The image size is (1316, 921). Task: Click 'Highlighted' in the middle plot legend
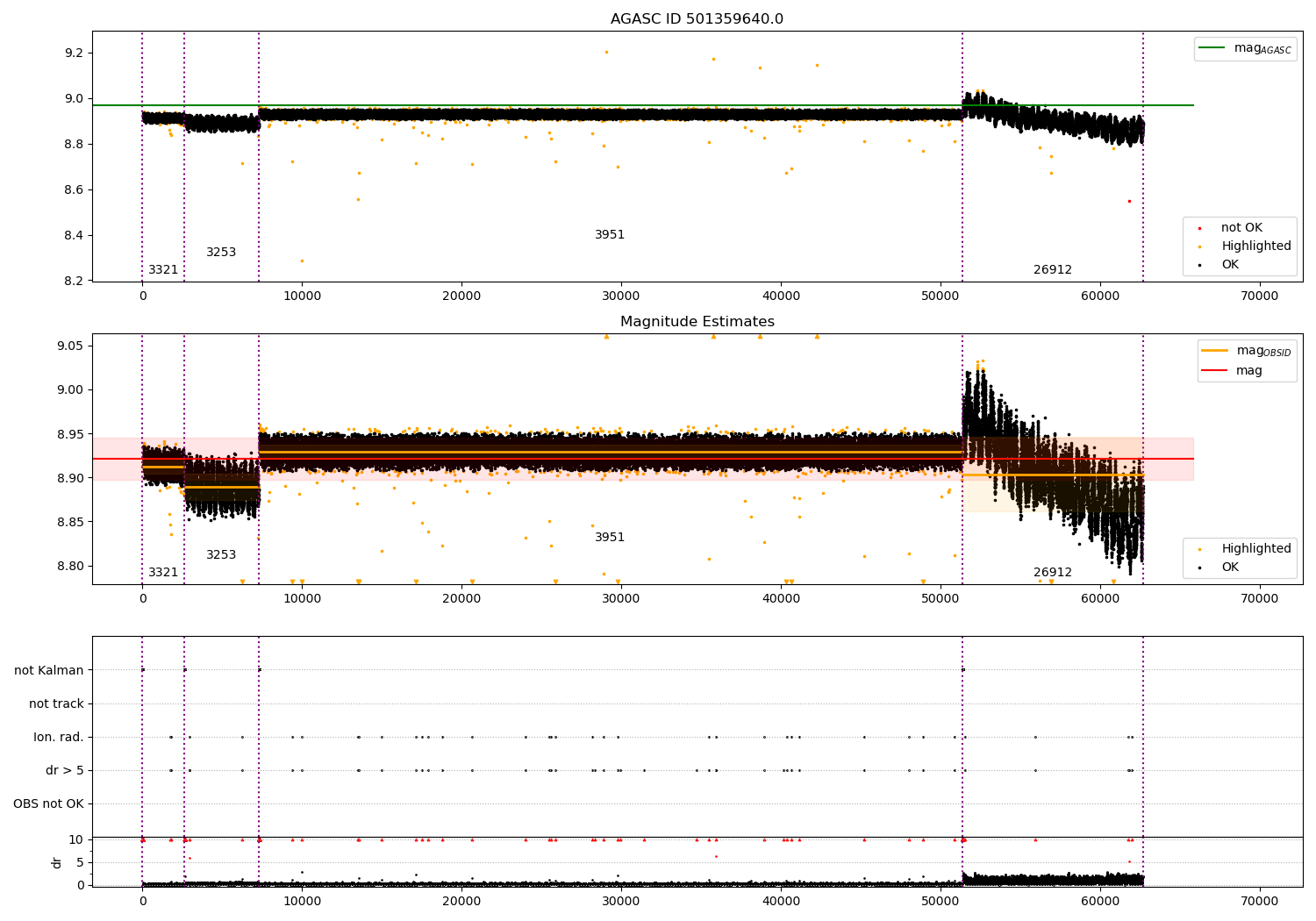click(1256, 549)
